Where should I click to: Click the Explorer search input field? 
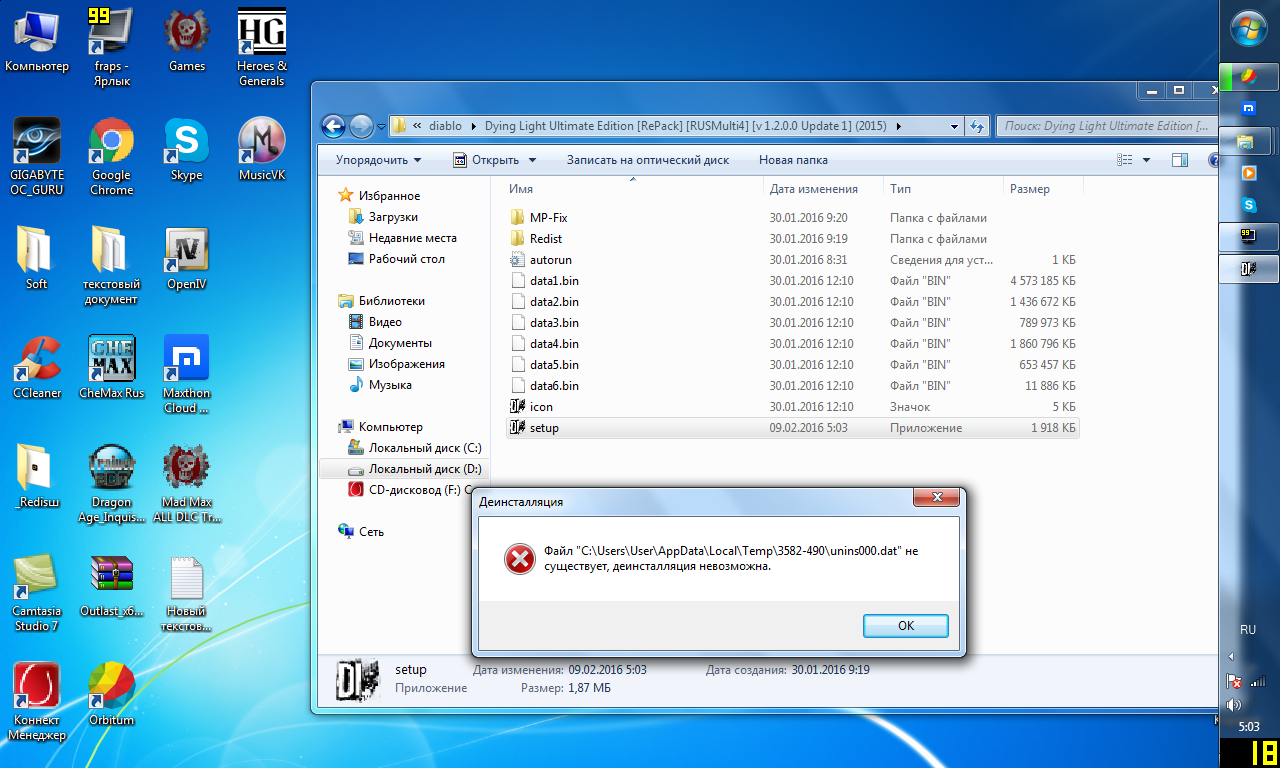[x=1105, y=126]
